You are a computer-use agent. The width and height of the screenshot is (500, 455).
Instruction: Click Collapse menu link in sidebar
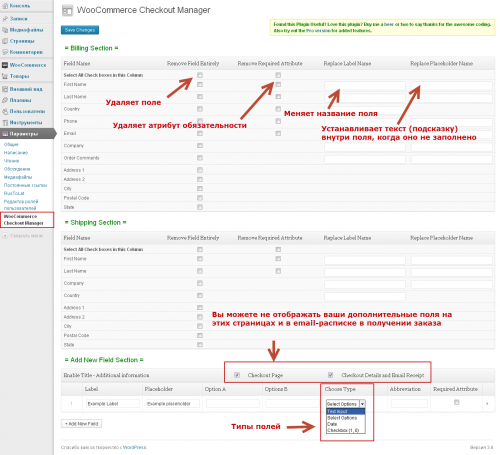click(26, 236)
